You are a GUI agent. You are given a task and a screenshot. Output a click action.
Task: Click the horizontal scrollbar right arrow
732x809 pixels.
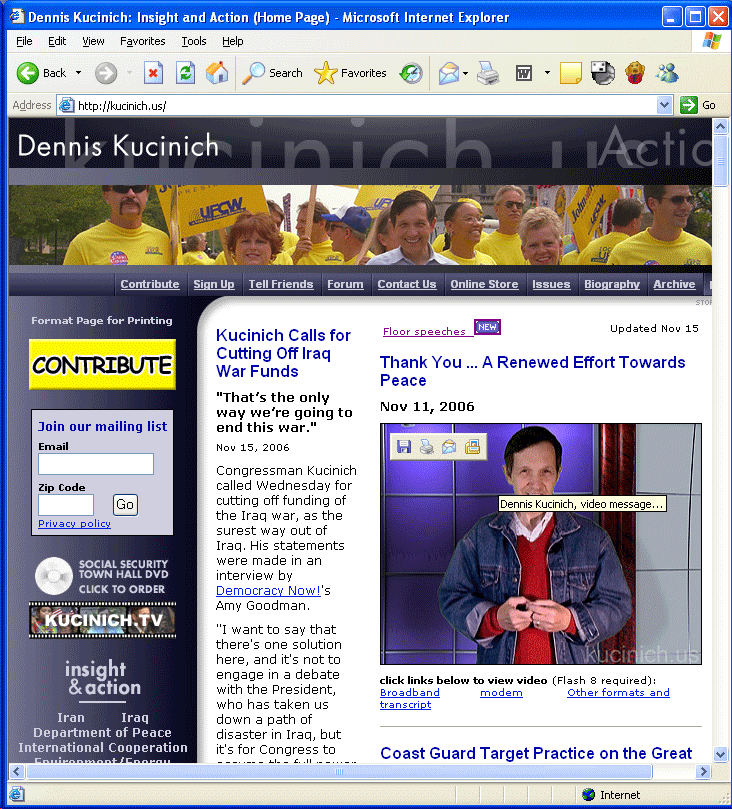pyautogui.click(x=703, y=771)
